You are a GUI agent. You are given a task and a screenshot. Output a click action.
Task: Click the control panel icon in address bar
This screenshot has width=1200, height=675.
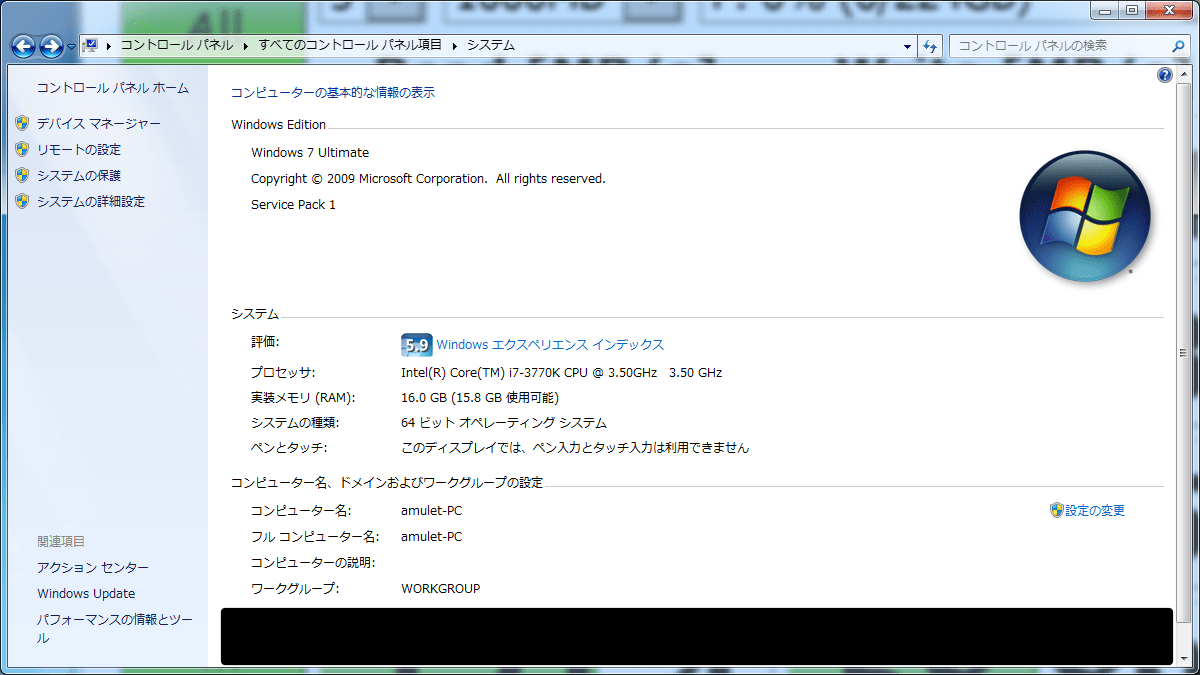click(90, 45)
